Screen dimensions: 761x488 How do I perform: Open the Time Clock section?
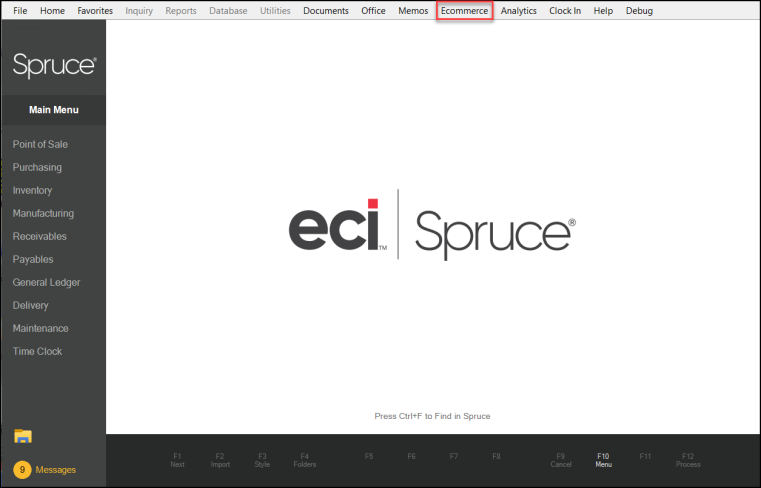coord(37,351)
